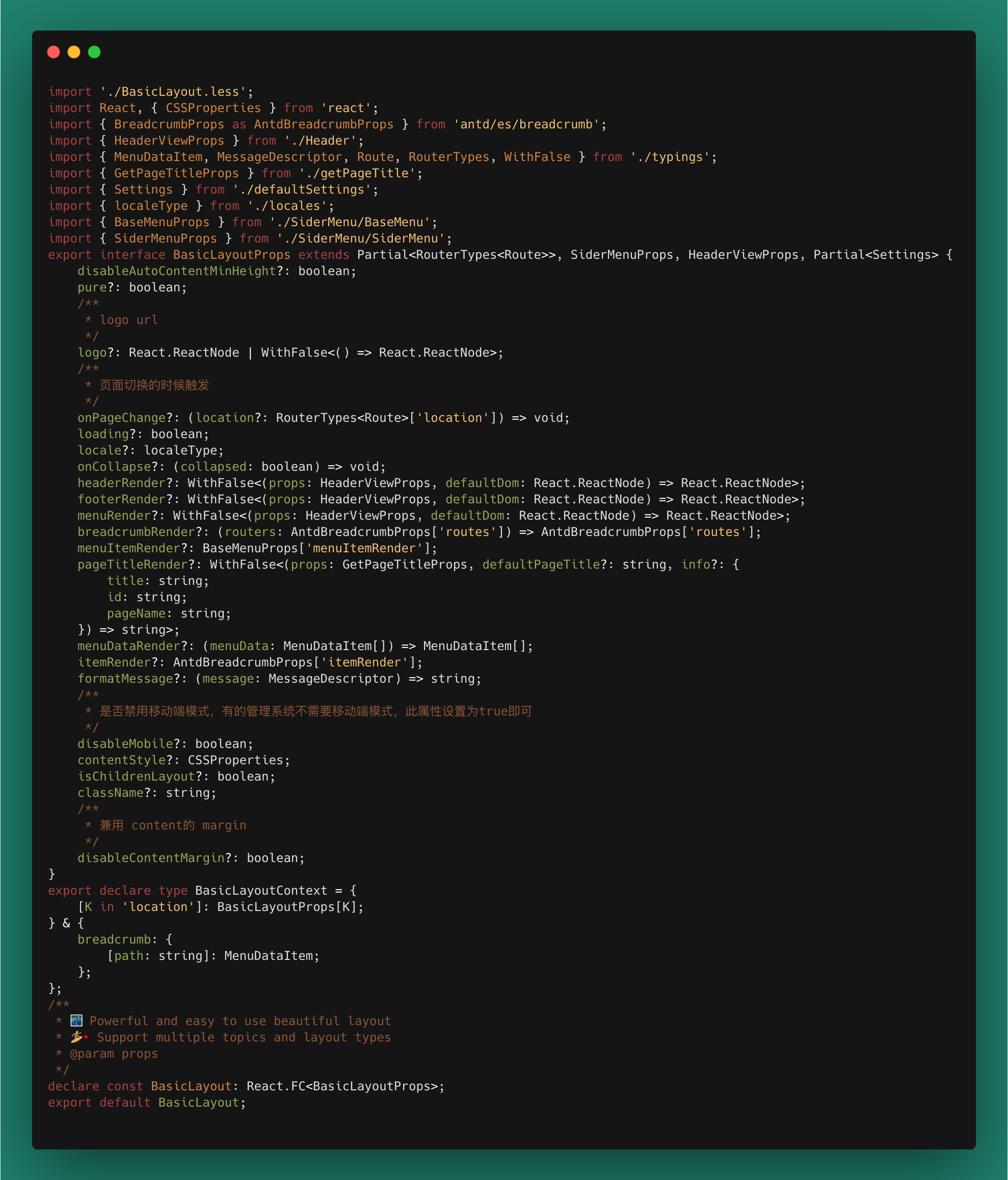1008x1180 pixels.
Task: Click the disableAutoContentMinHeight property
Action: pyautogui.click(x=177, y=271)
